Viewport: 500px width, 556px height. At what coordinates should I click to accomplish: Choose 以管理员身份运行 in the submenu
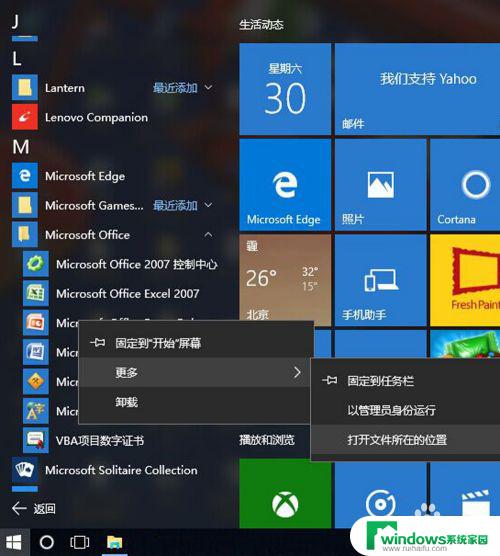tap(406, 410)
